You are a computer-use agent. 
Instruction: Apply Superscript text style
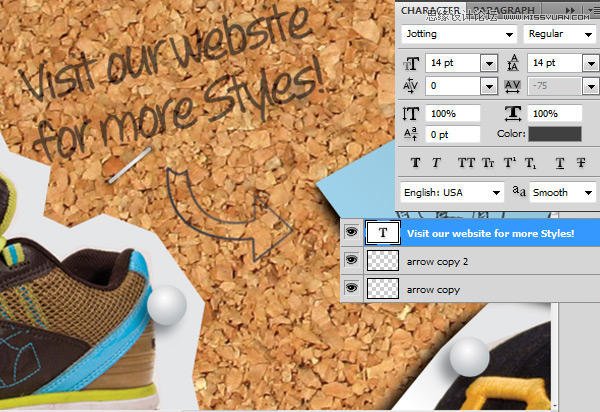pyautogui.click(x=509, y=163)
